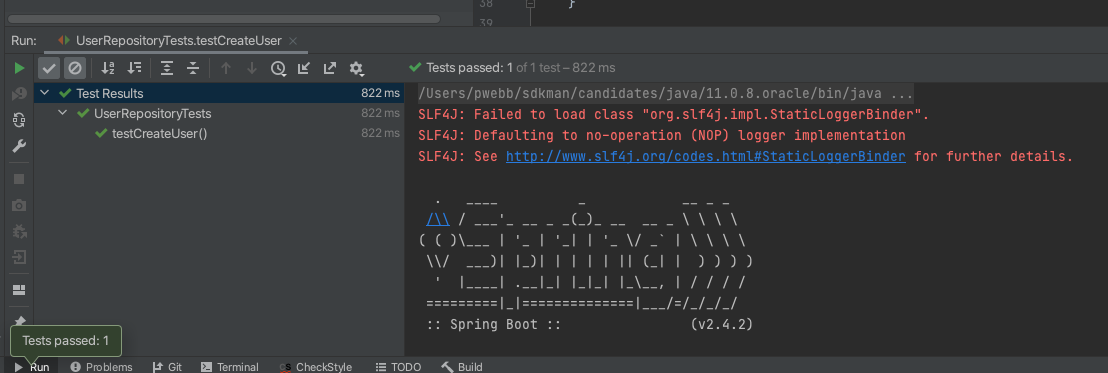Open the Problems tool window
The width and height of the screenshot is (1108, 373).
[100, 367]
